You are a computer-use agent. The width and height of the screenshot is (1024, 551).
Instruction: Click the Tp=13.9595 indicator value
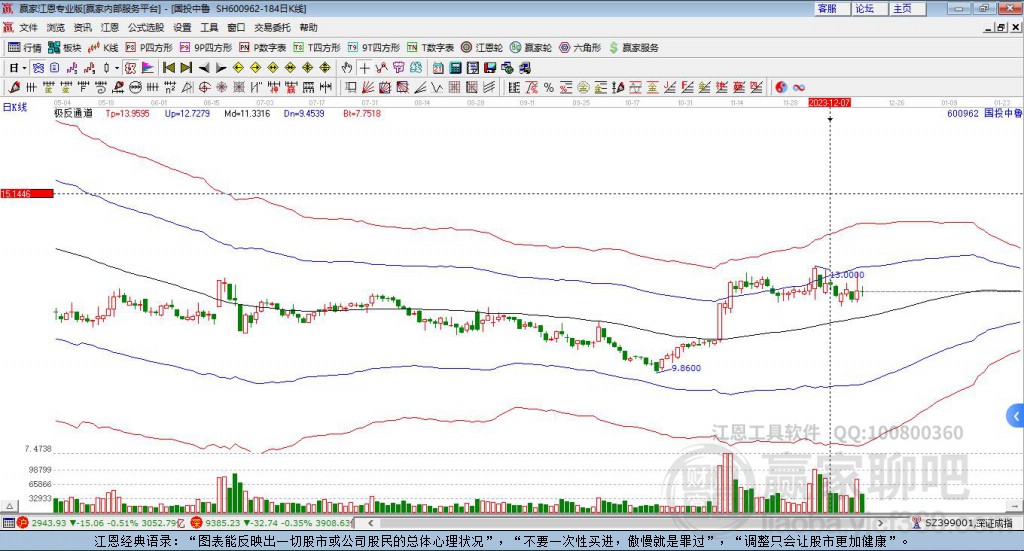point(127,113)
